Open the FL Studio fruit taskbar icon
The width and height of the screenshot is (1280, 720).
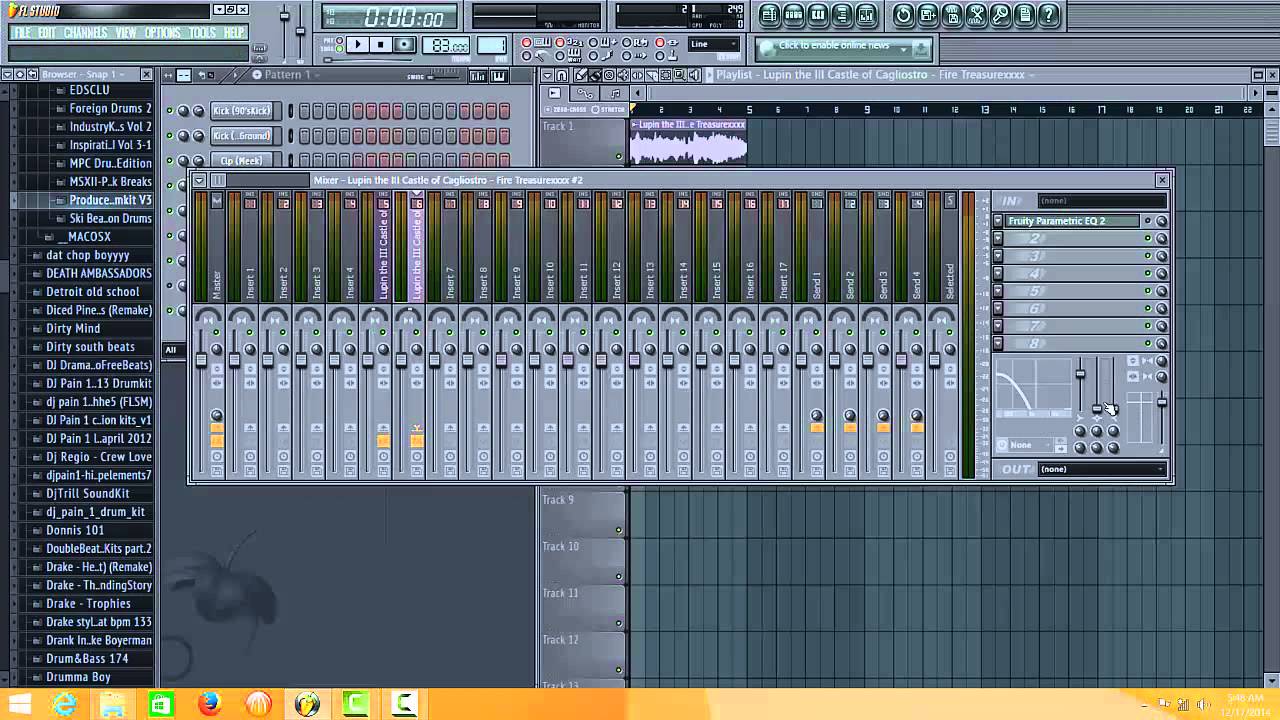(307, 704)
